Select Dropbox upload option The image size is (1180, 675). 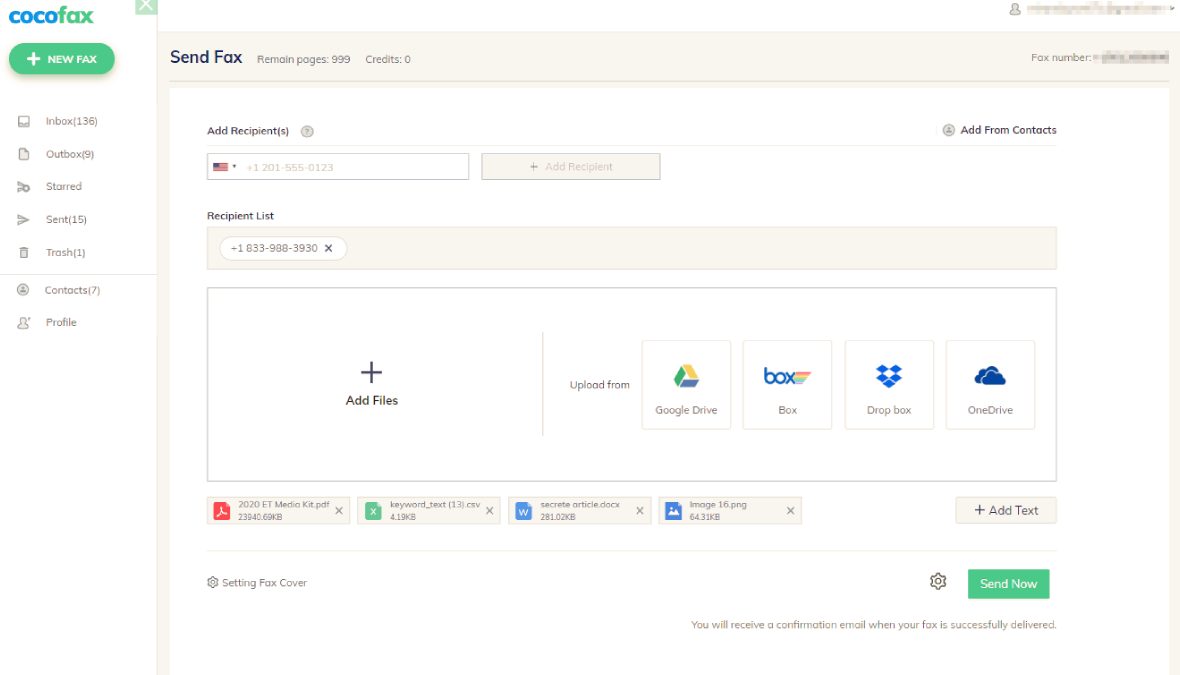(x=889, y=385)
